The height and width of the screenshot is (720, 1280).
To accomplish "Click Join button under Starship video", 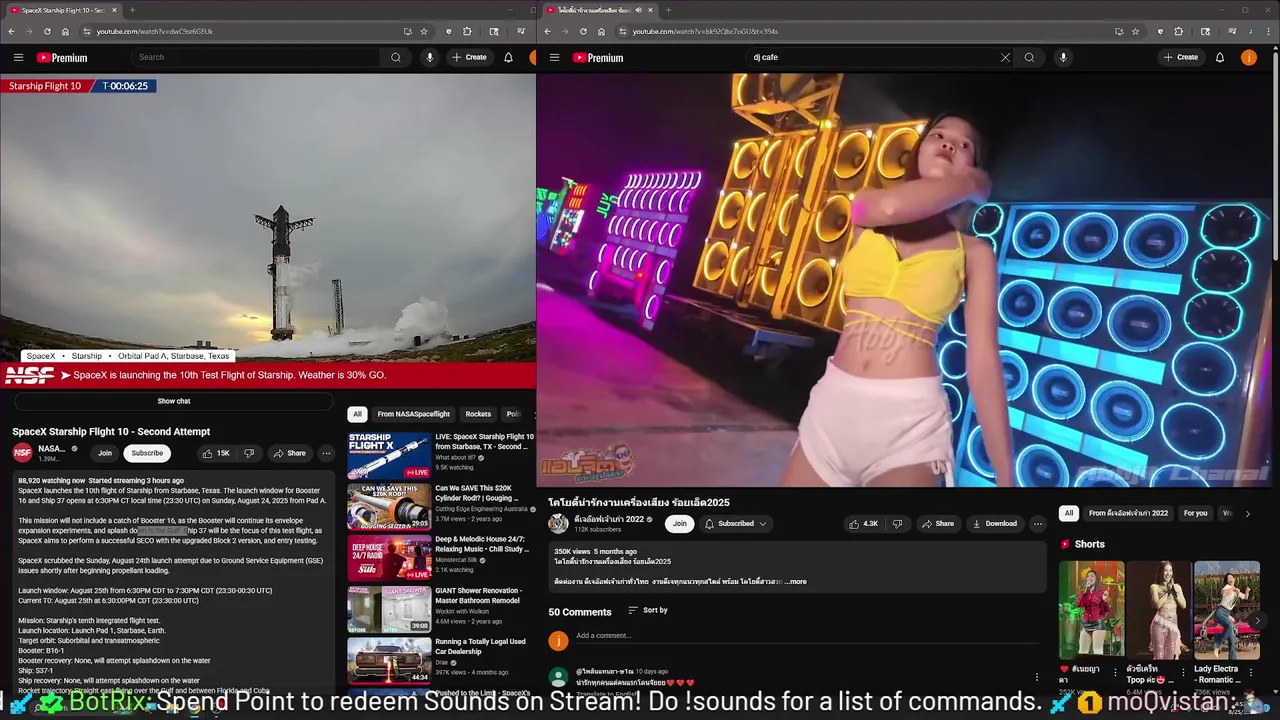I will click(105, 453).
